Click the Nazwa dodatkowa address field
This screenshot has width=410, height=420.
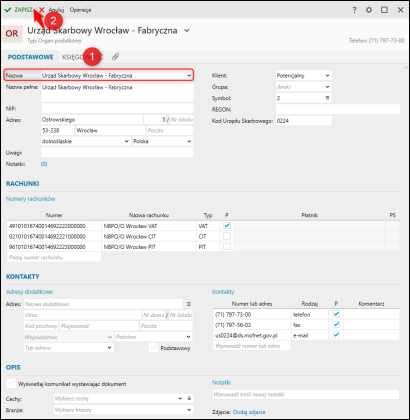click(x=103, y=304)
